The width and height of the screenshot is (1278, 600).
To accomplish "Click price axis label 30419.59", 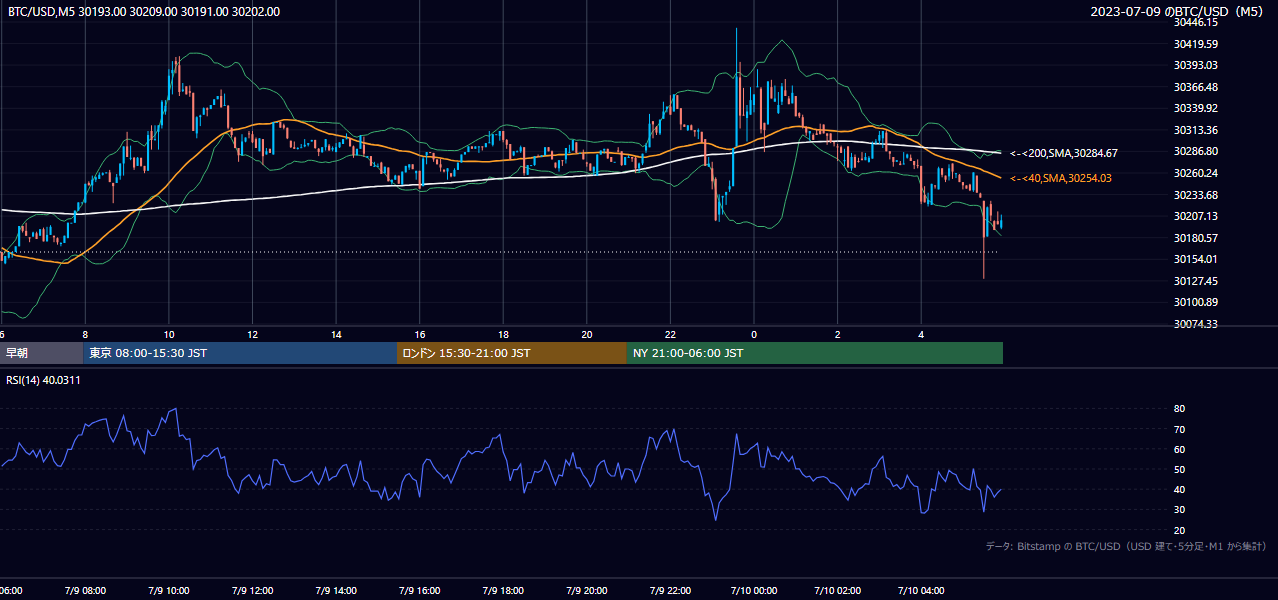I will coord(1195,44).
